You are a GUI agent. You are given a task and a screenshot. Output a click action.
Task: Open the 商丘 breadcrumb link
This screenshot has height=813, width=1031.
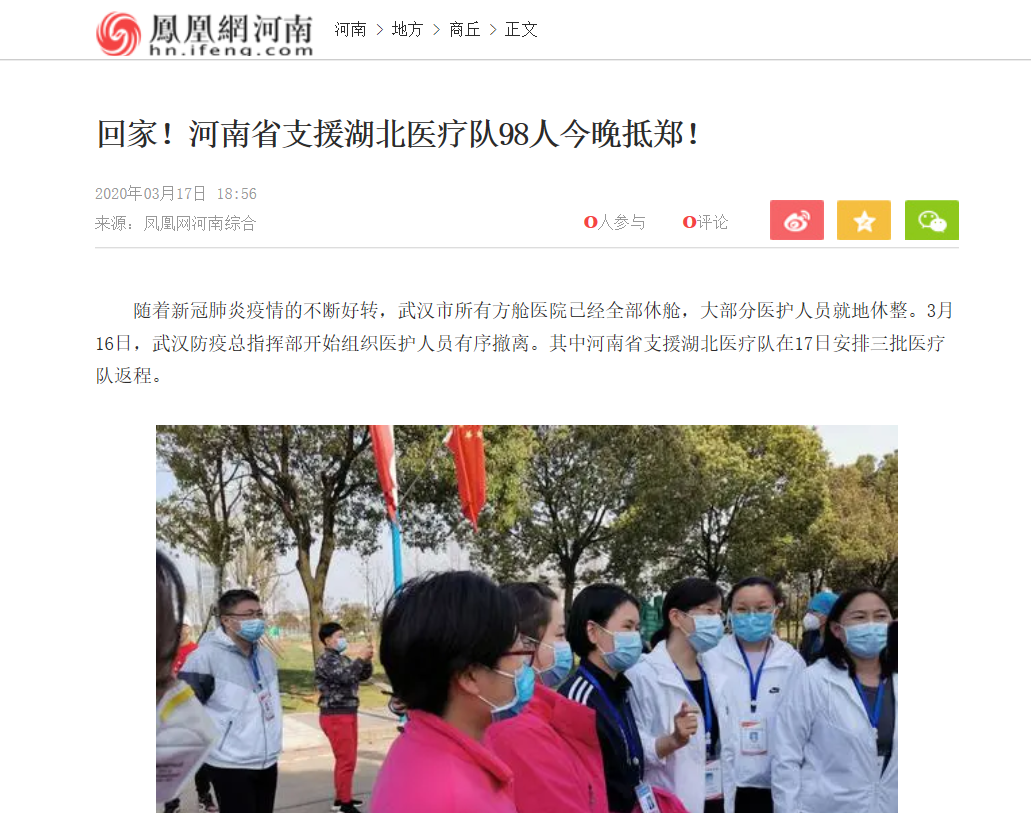(464, 30)
